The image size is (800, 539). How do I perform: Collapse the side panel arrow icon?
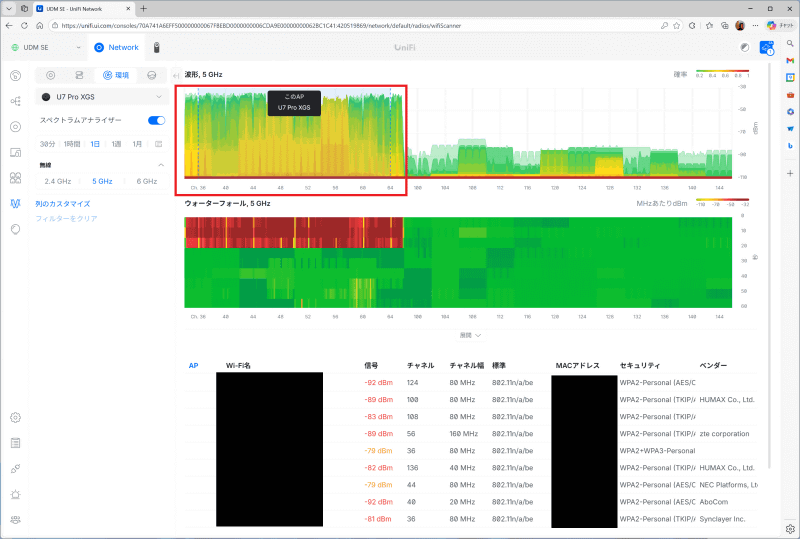[176, 76]
